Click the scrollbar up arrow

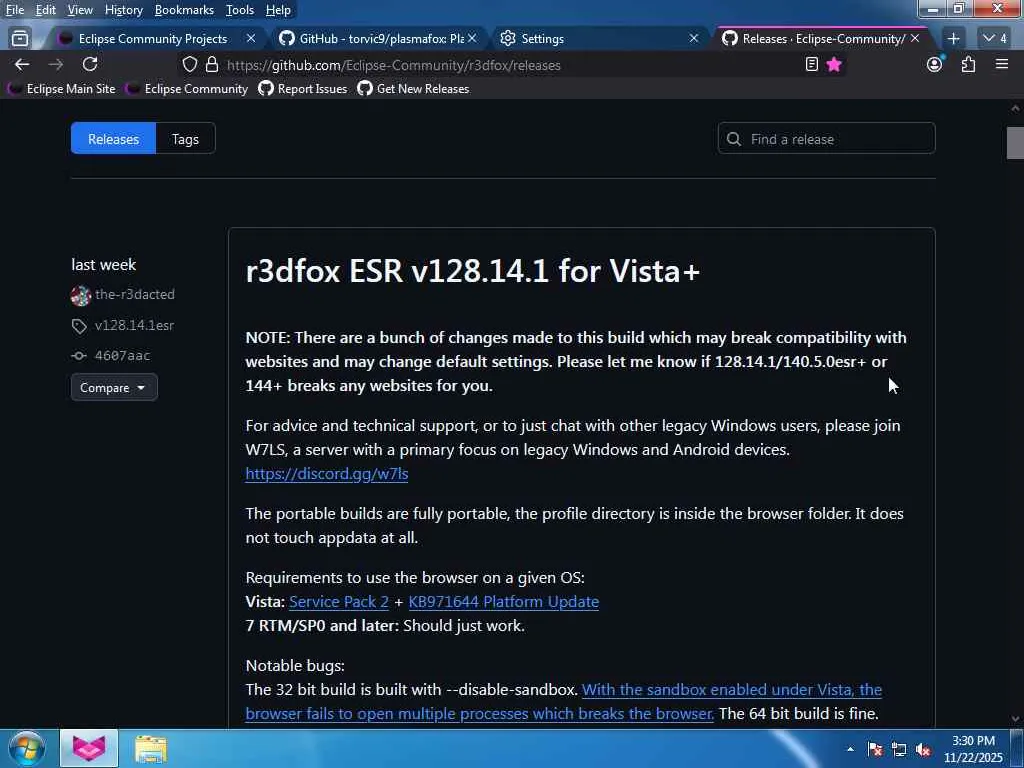pyautogui.click(x=1015, y=108)
